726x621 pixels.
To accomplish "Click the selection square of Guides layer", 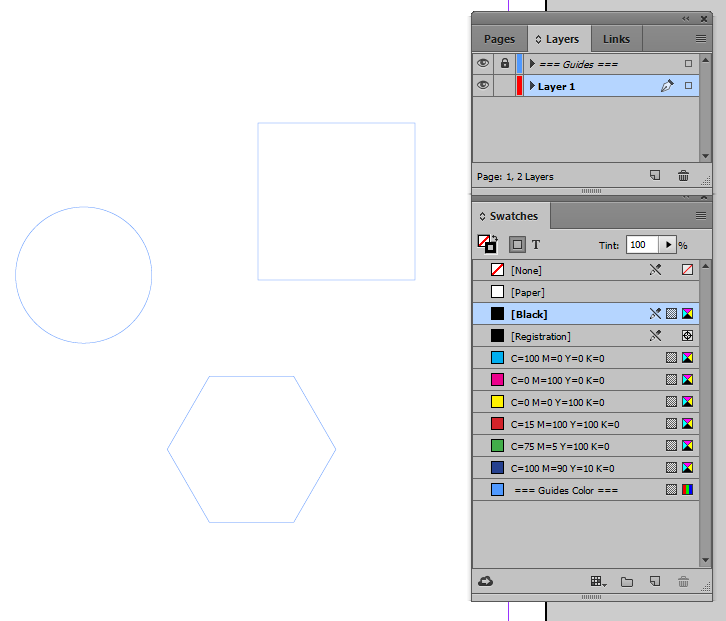I will click(688, 63).
